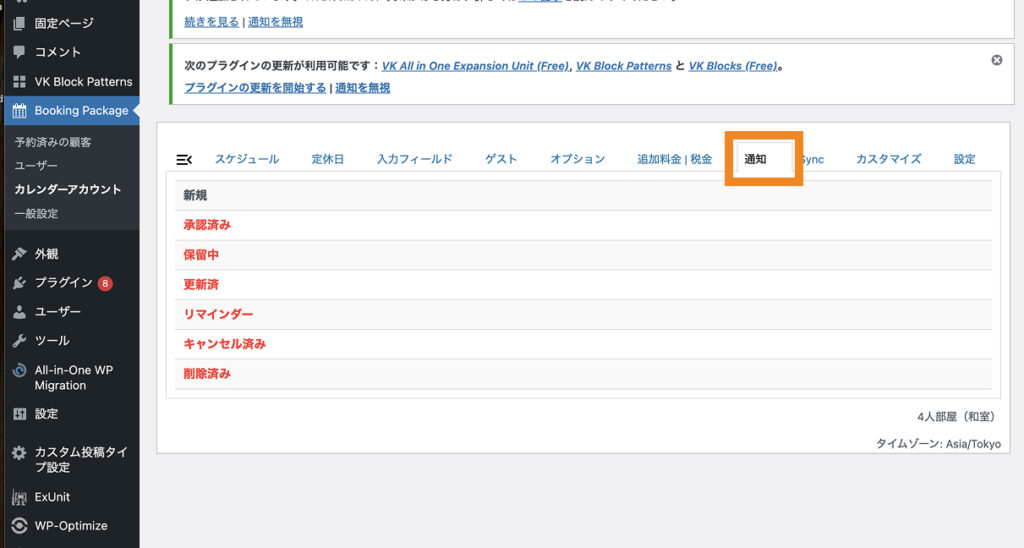
Task: Collapse the tab menu with hamburger icon
Action: 184,160
